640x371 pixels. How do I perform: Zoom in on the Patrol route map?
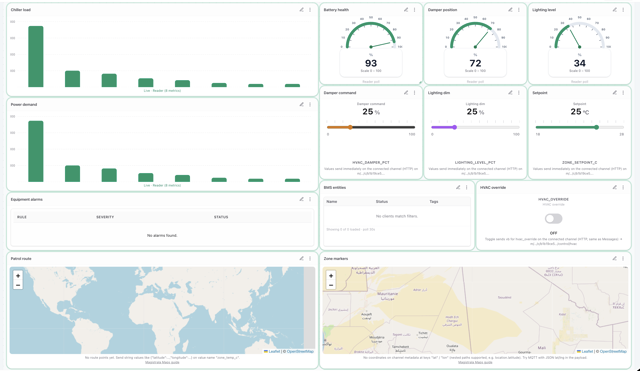pos(18,276)
